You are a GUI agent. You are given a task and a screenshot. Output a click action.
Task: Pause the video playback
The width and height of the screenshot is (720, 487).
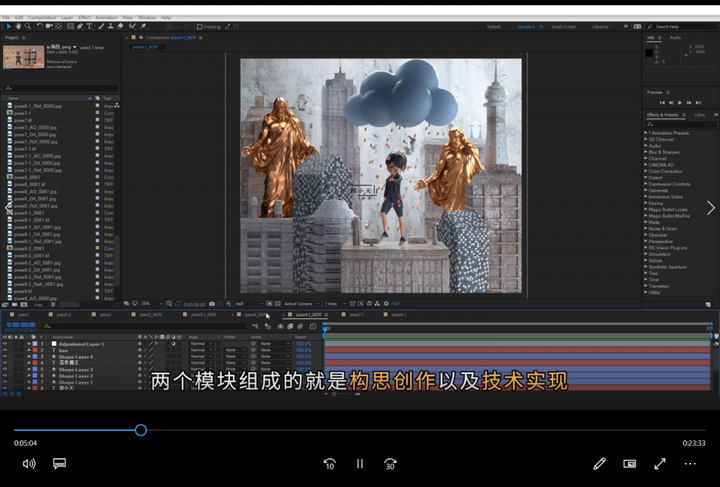[x=360, y=464]
